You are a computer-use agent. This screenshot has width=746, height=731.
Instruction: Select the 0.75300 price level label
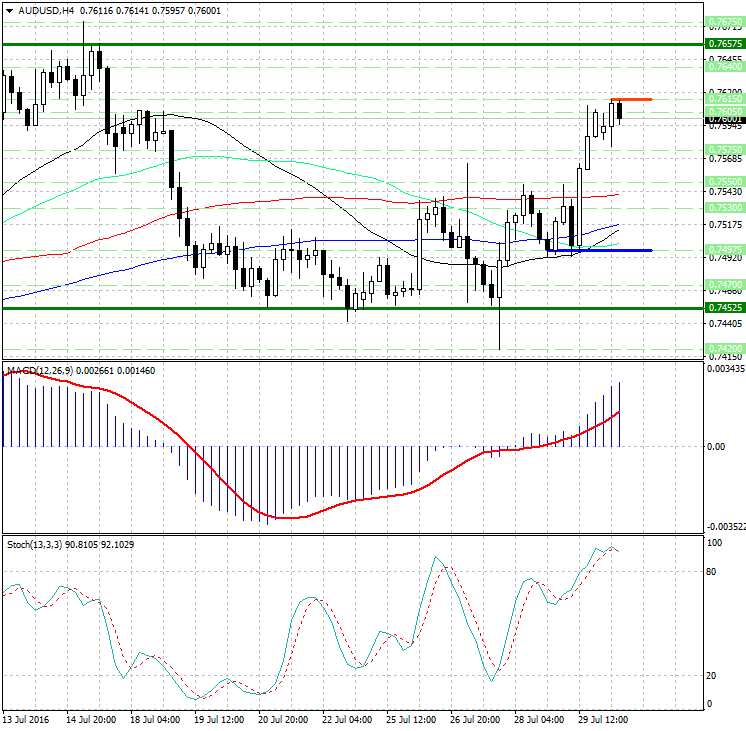click(725, 207)
